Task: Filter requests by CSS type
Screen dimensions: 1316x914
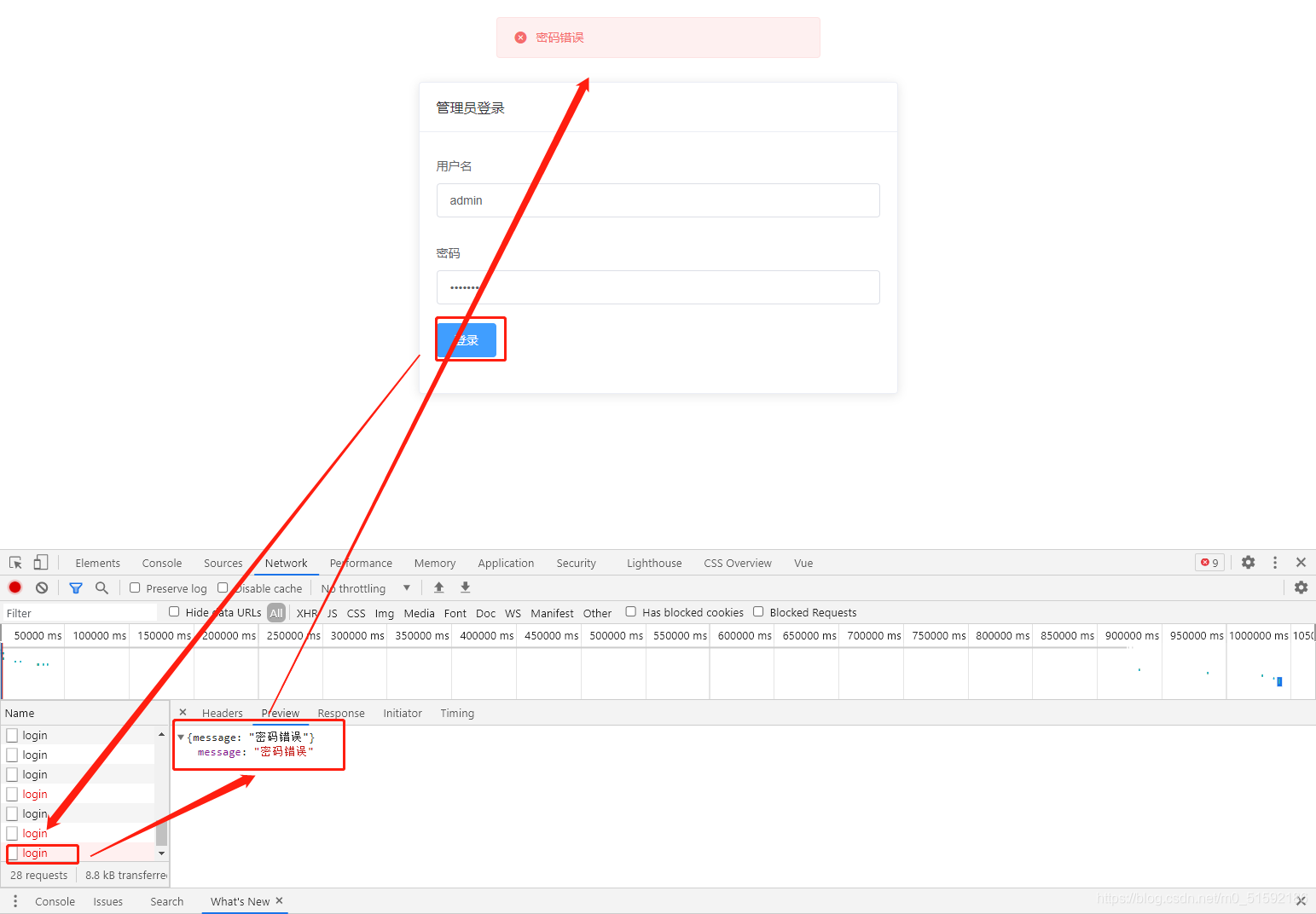Action: pos(357,613)
